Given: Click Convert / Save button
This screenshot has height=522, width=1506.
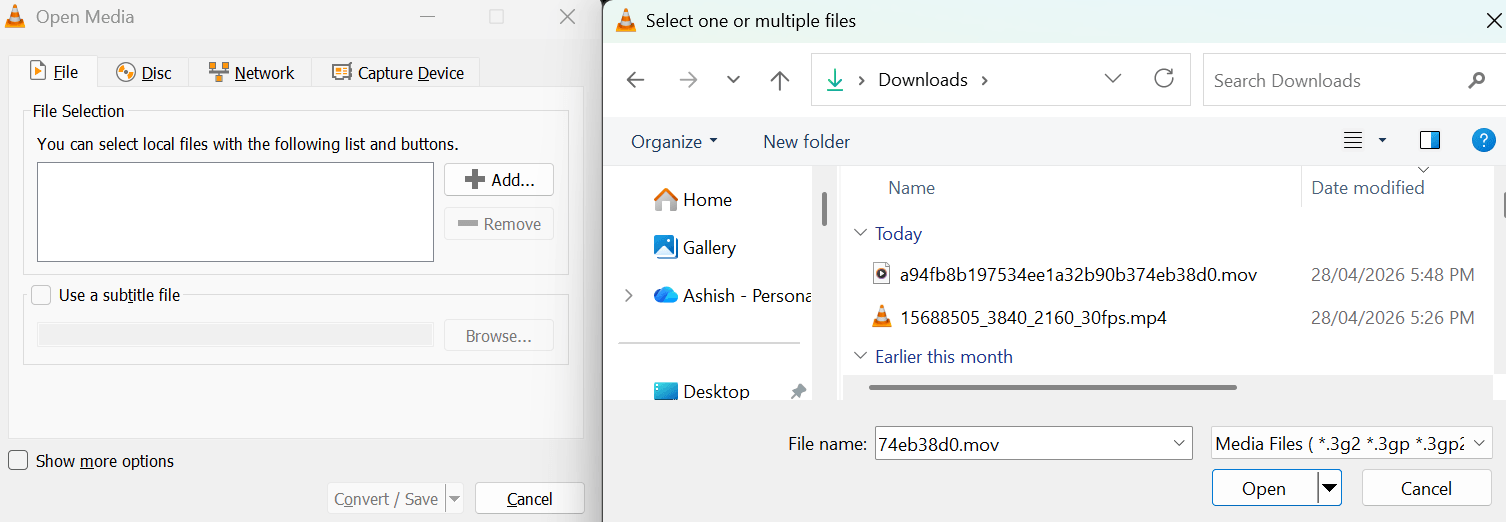Looking at the screenshot, I should tap(385, 499).
